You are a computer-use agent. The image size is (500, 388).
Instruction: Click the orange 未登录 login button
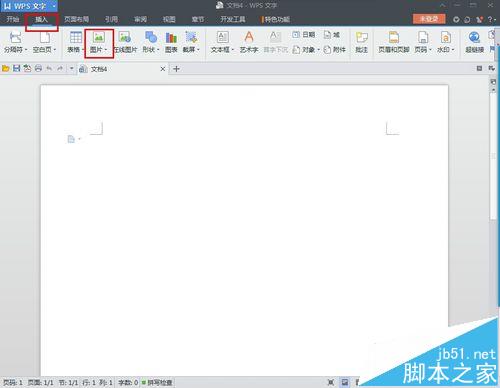point(429,19)
